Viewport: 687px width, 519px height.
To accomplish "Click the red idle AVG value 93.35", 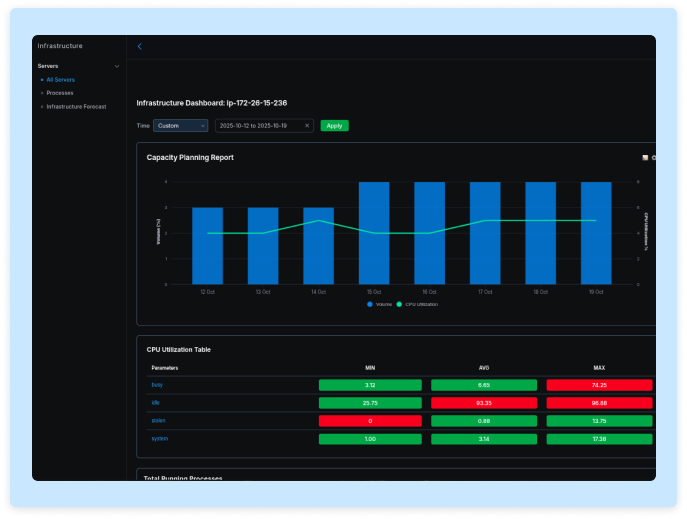I will click(483, 402).
